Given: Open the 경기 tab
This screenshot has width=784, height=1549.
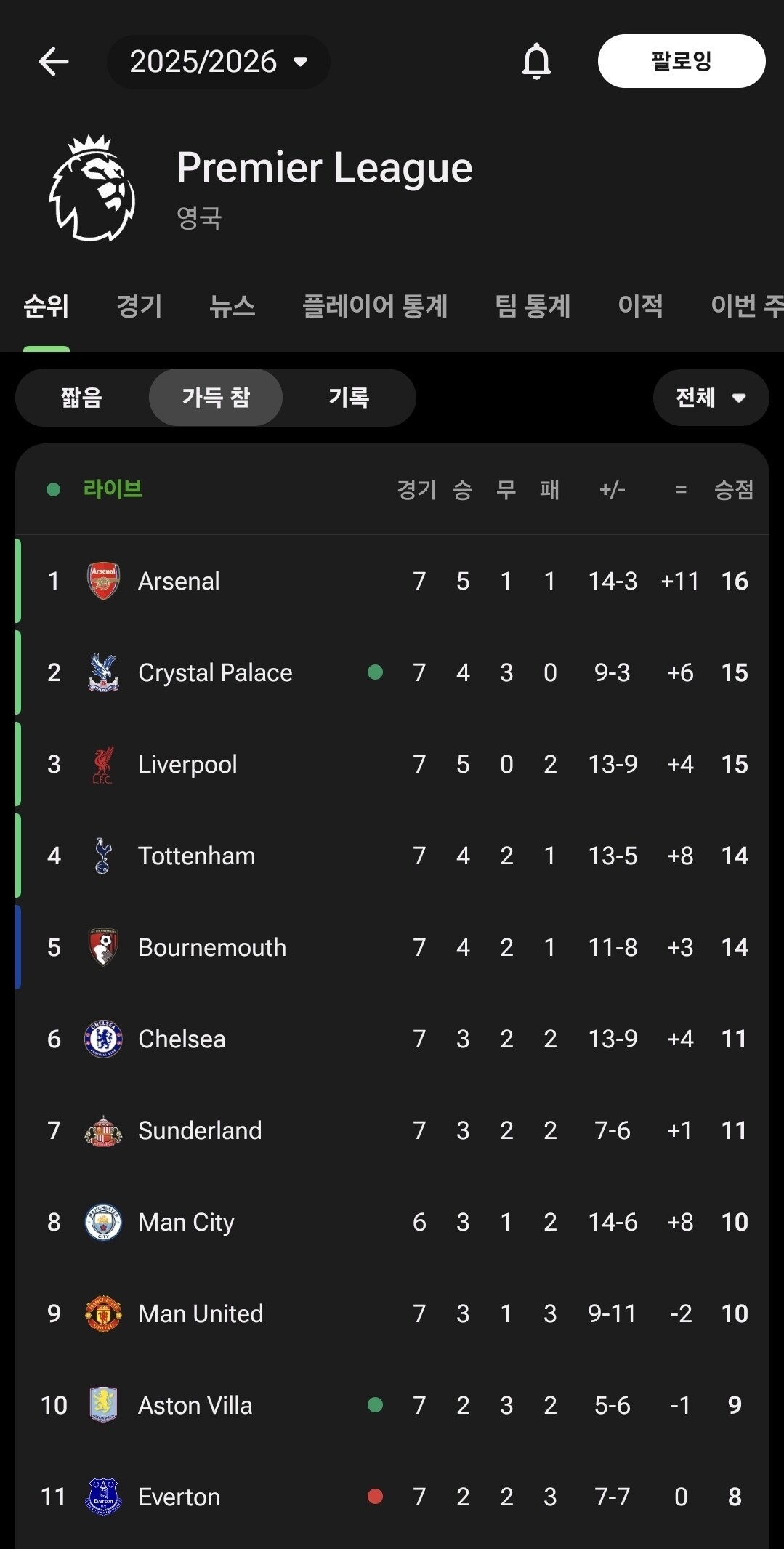Looking at the screenshot, I should click(x=140, y=306).
